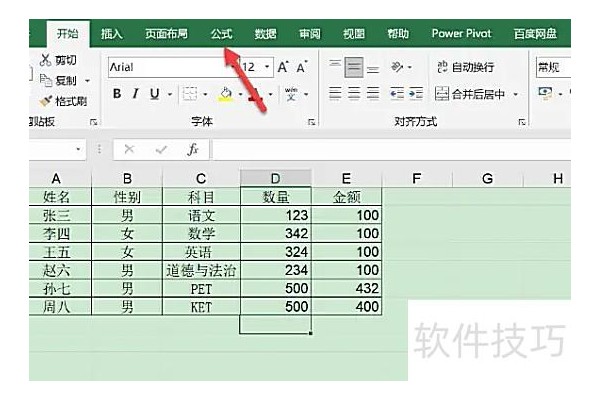
Task: Click the decrease indent icon
Action: (x=397, y=93)
